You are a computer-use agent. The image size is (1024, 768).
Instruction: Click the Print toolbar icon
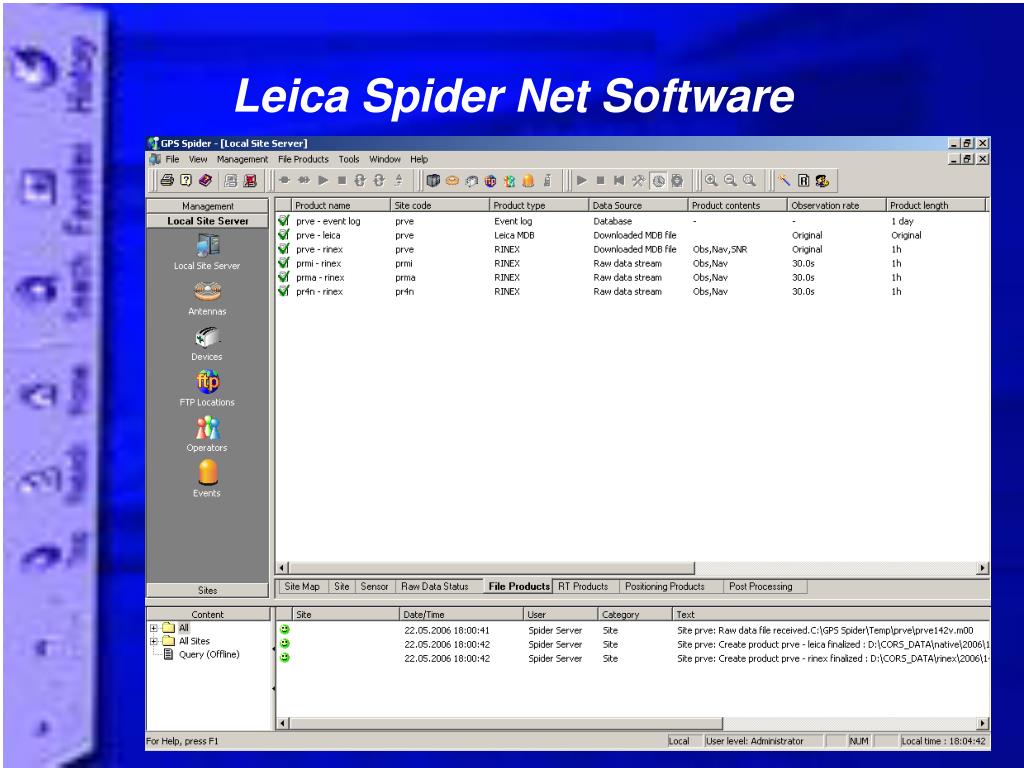click(x=167, y=180)
